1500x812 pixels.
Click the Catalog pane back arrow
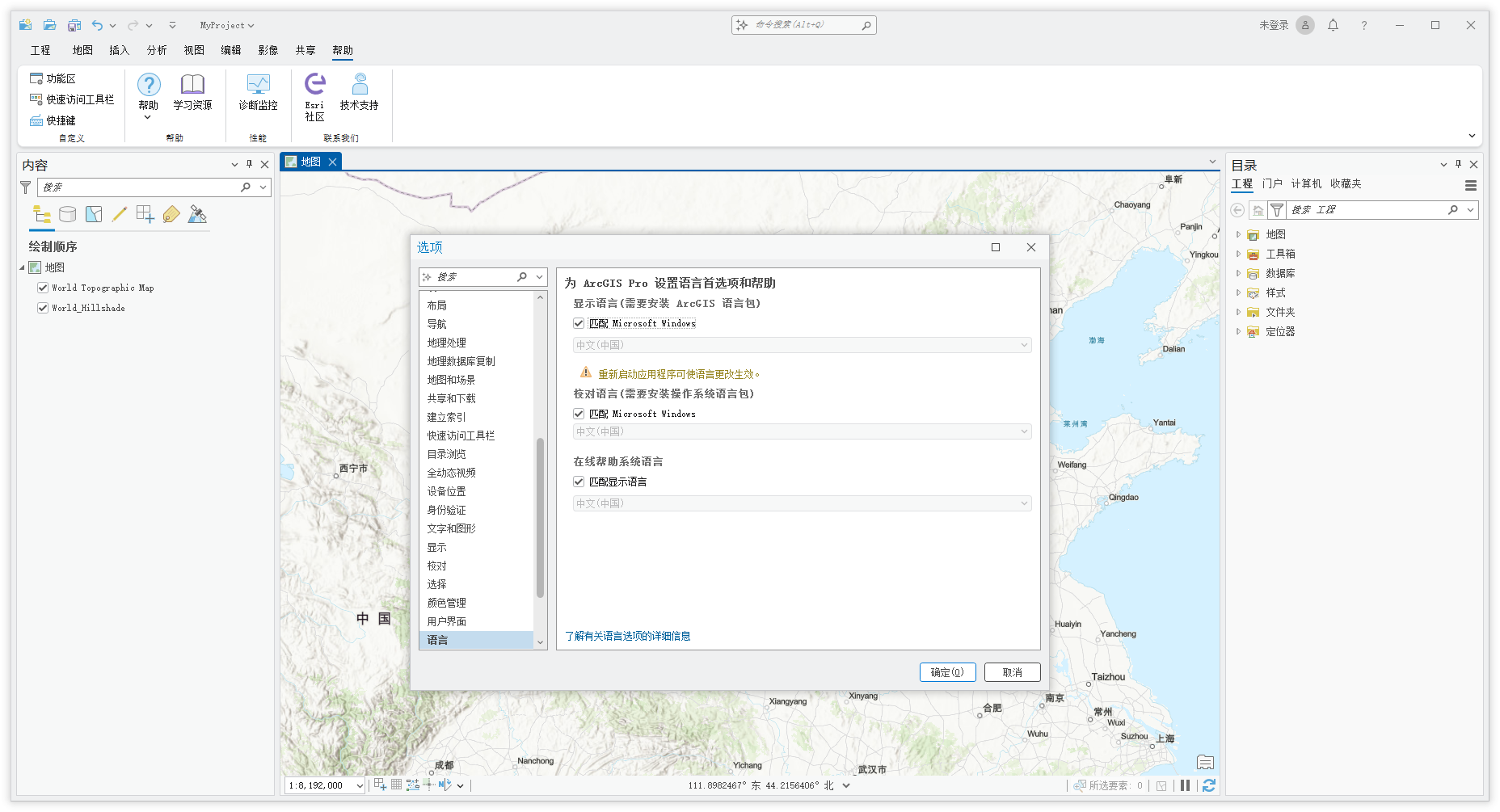1237,210
